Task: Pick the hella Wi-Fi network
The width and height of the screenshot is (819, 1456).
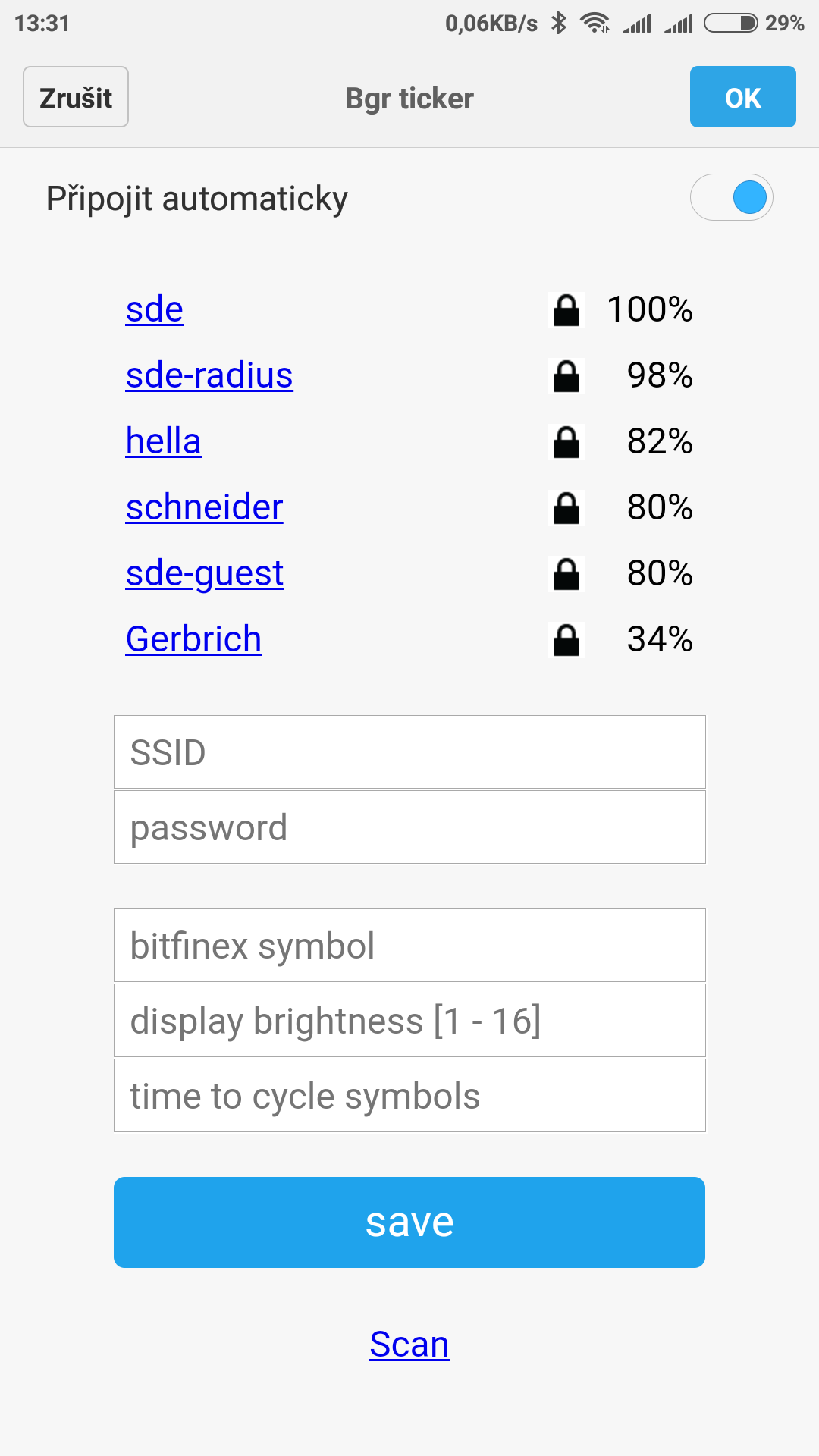Action: (164, 441)
